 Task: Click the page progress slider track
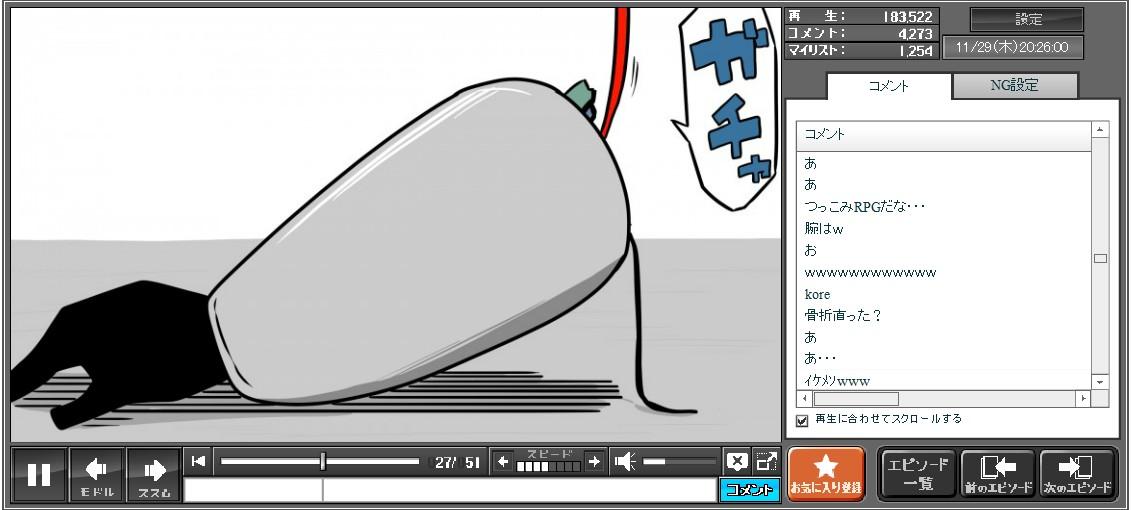click(320, 461)
